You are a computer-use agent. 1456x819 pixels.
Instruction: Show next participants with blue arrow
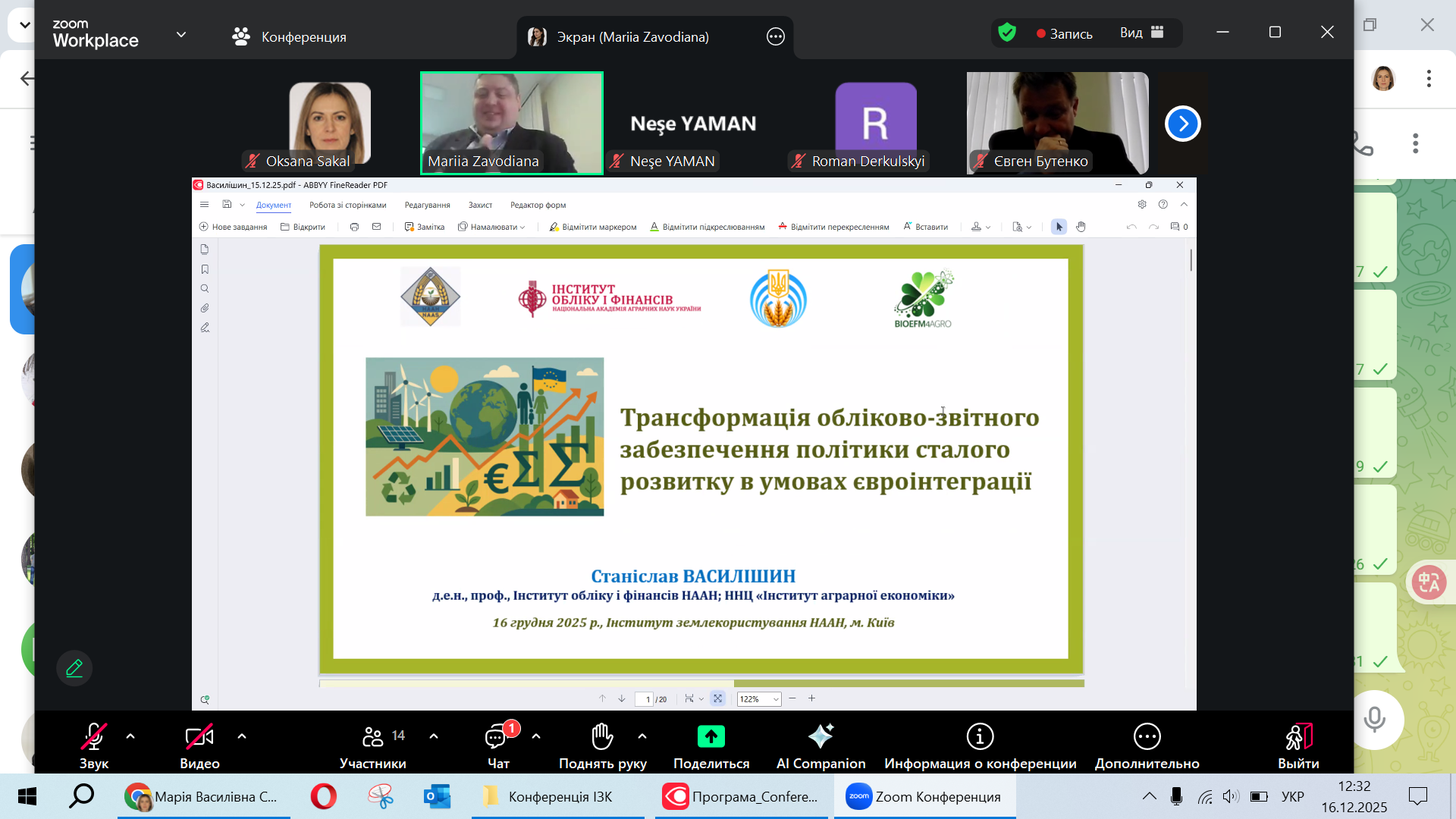(1182, 124)
